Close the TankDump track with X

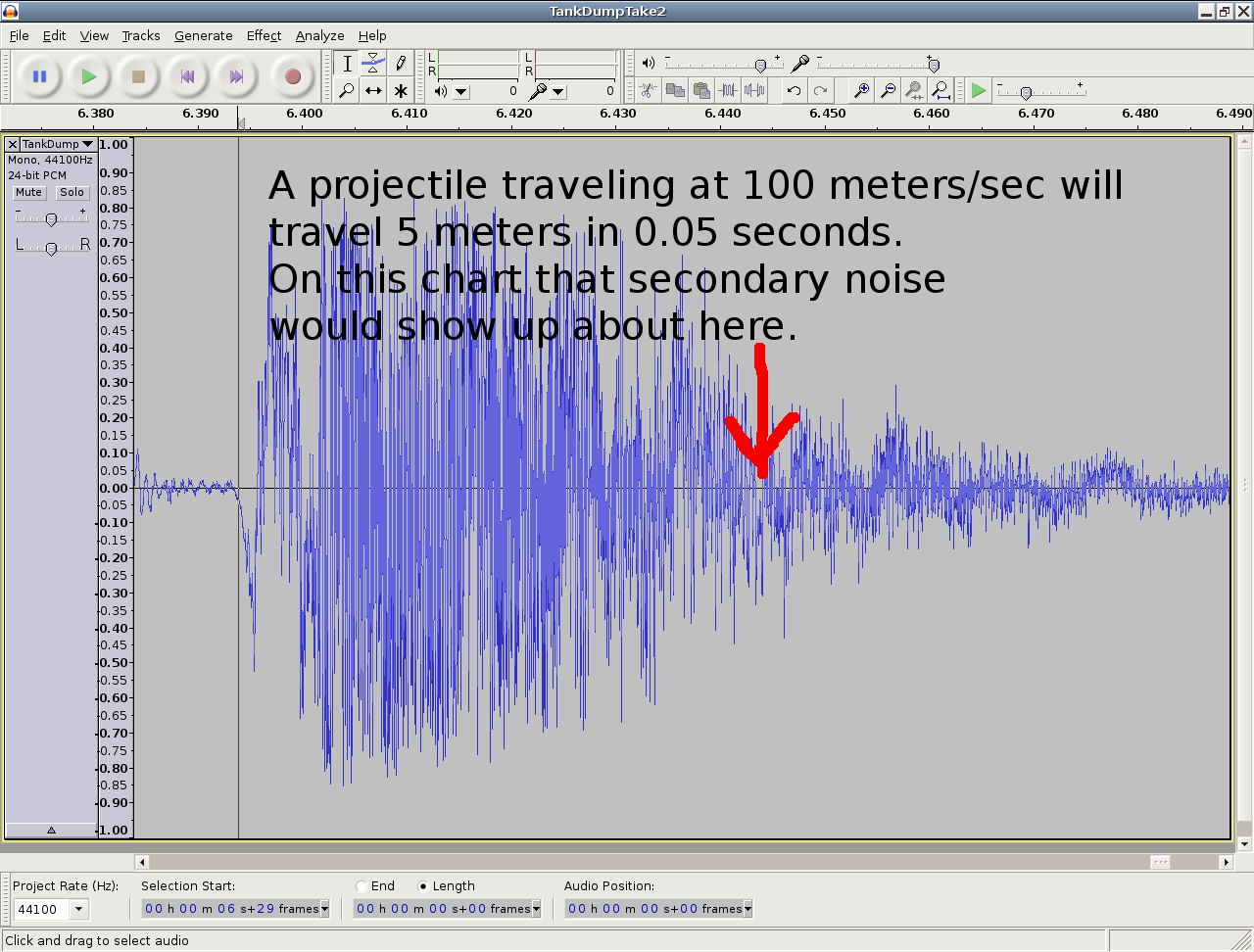pos(13,144)
